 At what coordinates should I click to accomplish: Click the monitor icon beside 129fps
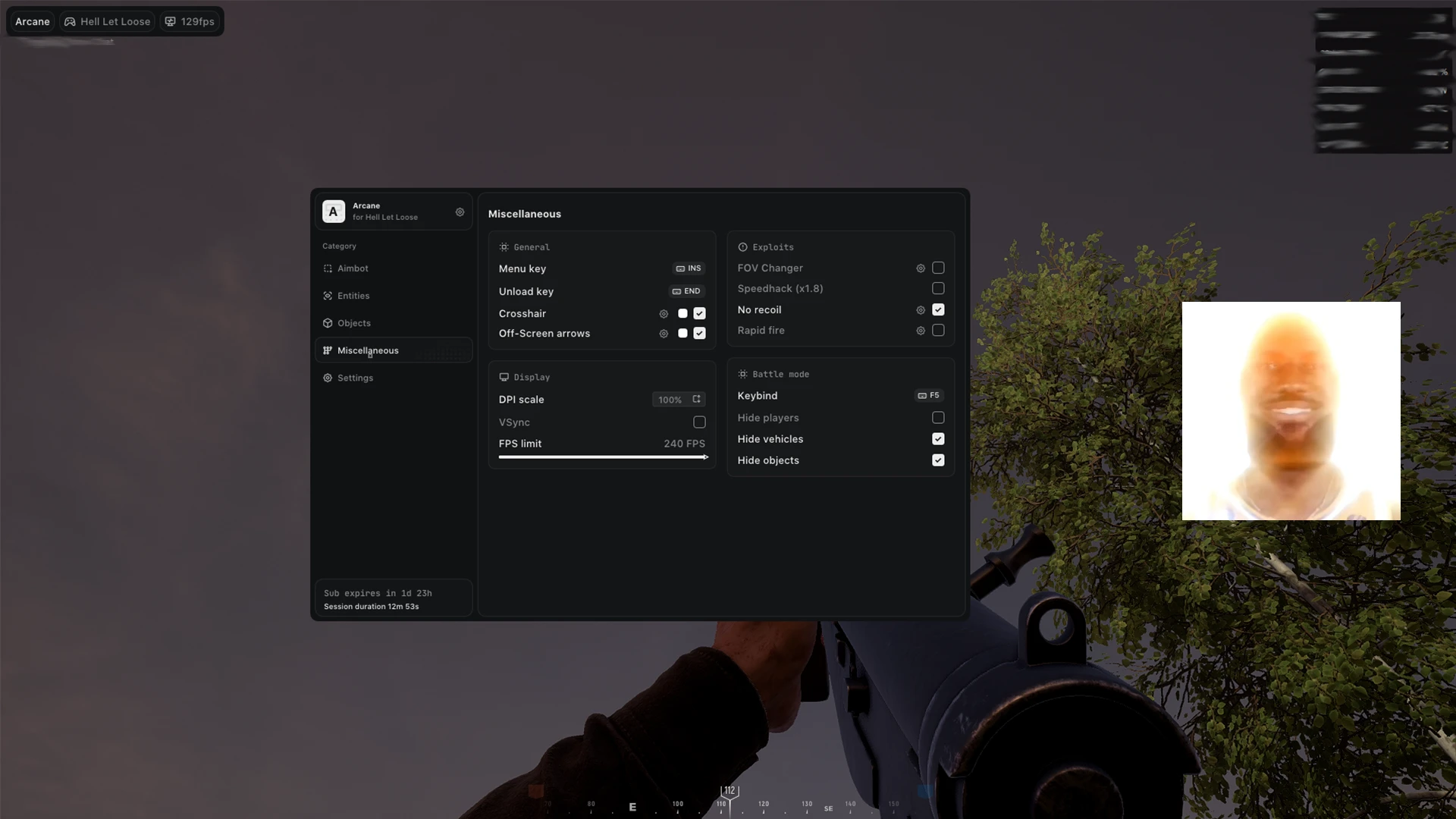pyautogui.click(x=171, y=22)
